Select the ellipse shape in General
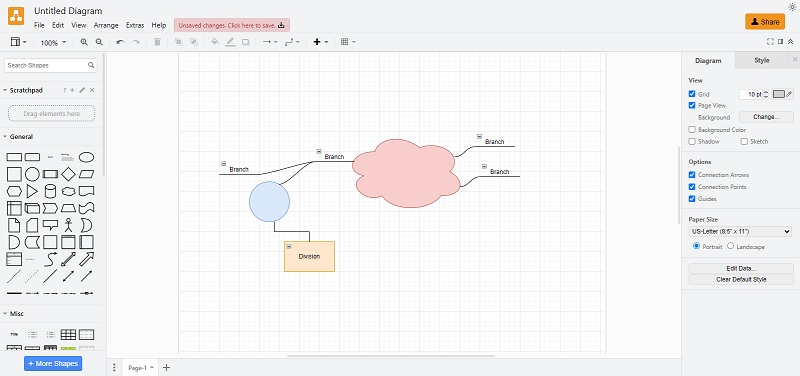The height and width of the screenshot is (376, 800). (x=86, y=157)
